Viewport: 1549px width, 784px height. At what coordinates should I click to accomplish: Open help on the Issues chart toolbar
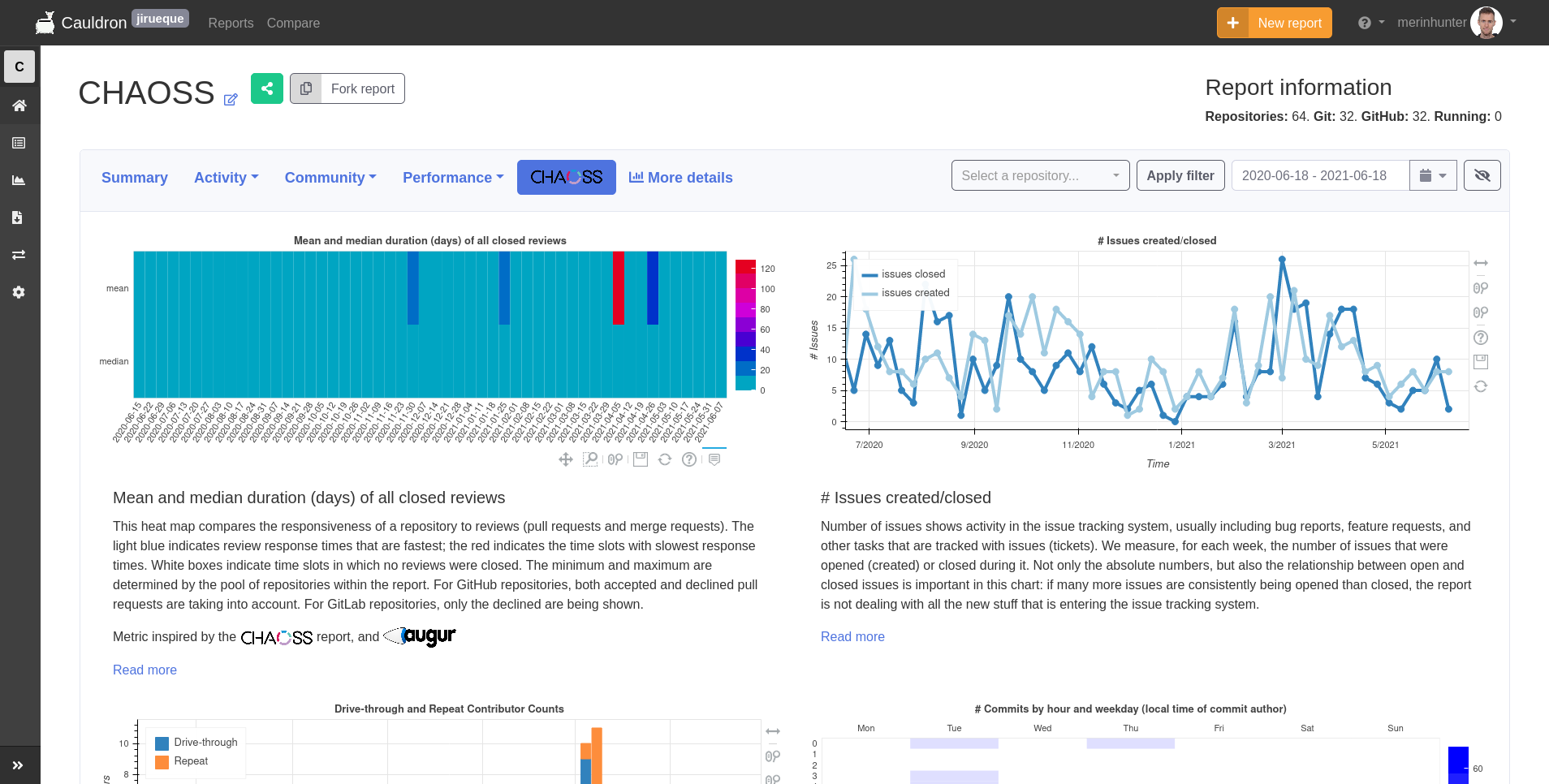click(x=1481, y=338)
